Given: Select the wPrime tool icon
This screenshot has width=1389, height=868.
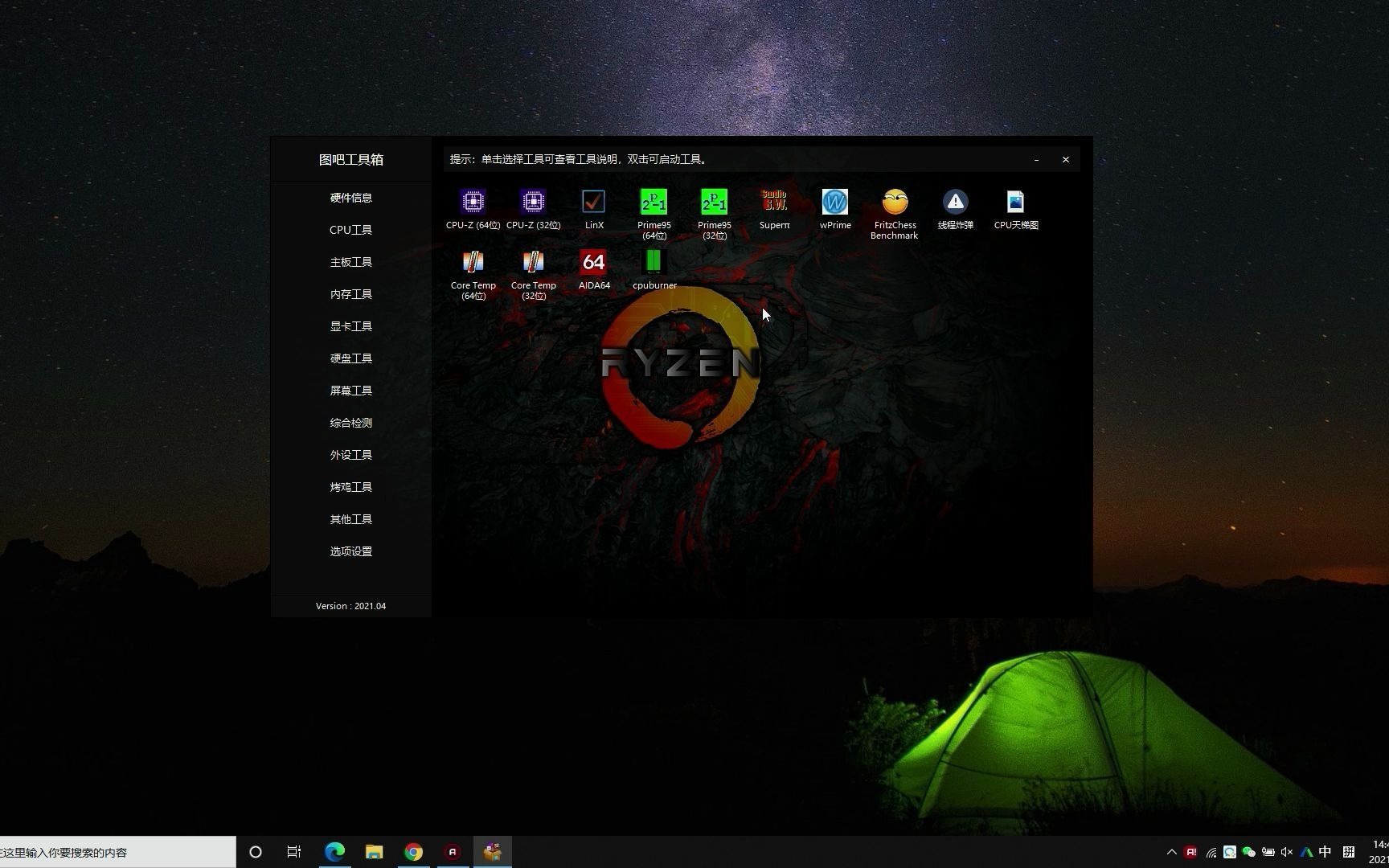Looking at the screenshot, I should pos(834,201).
